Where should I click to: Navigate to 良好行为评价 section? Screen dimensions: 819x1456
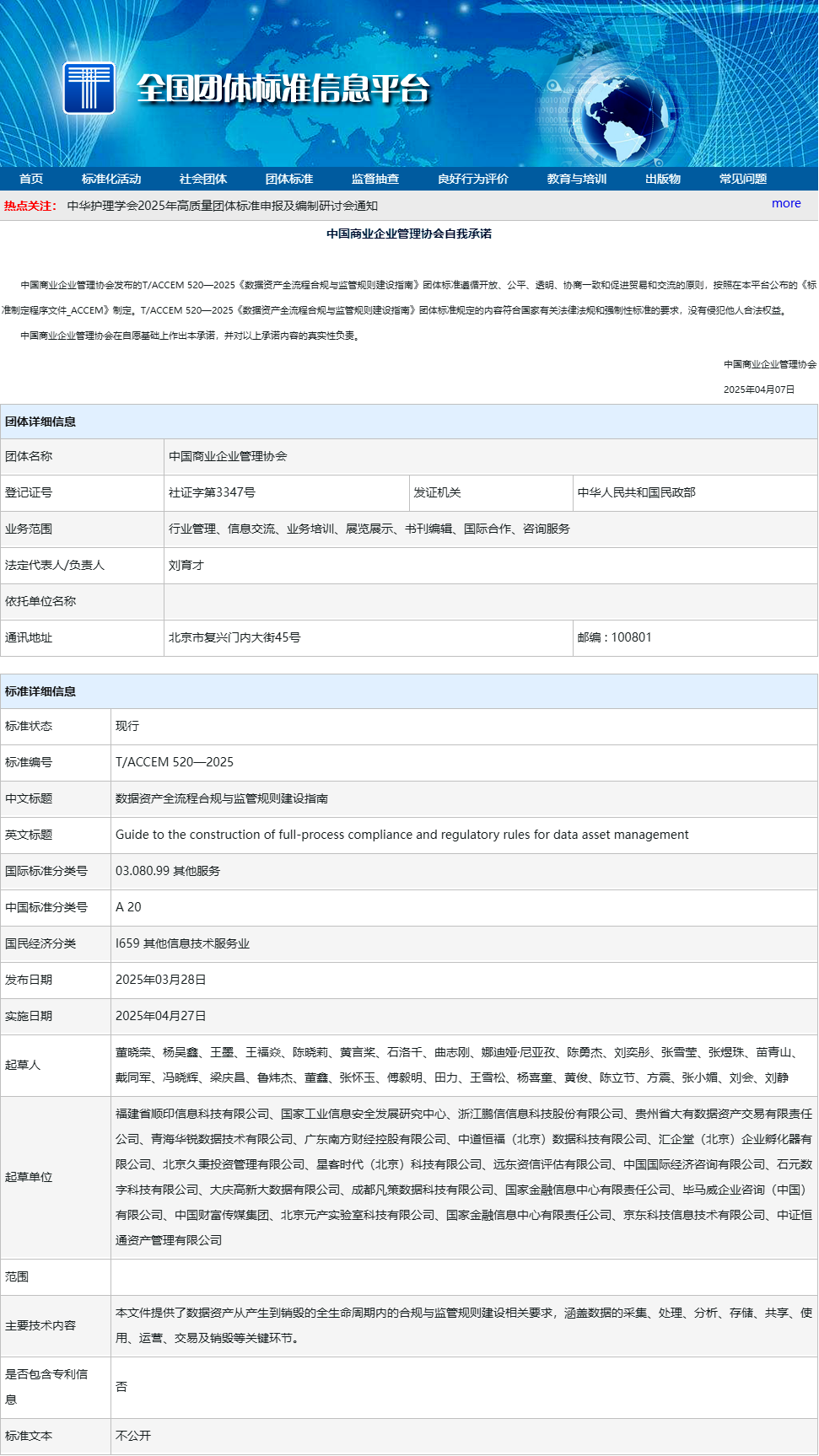[473, 179]
